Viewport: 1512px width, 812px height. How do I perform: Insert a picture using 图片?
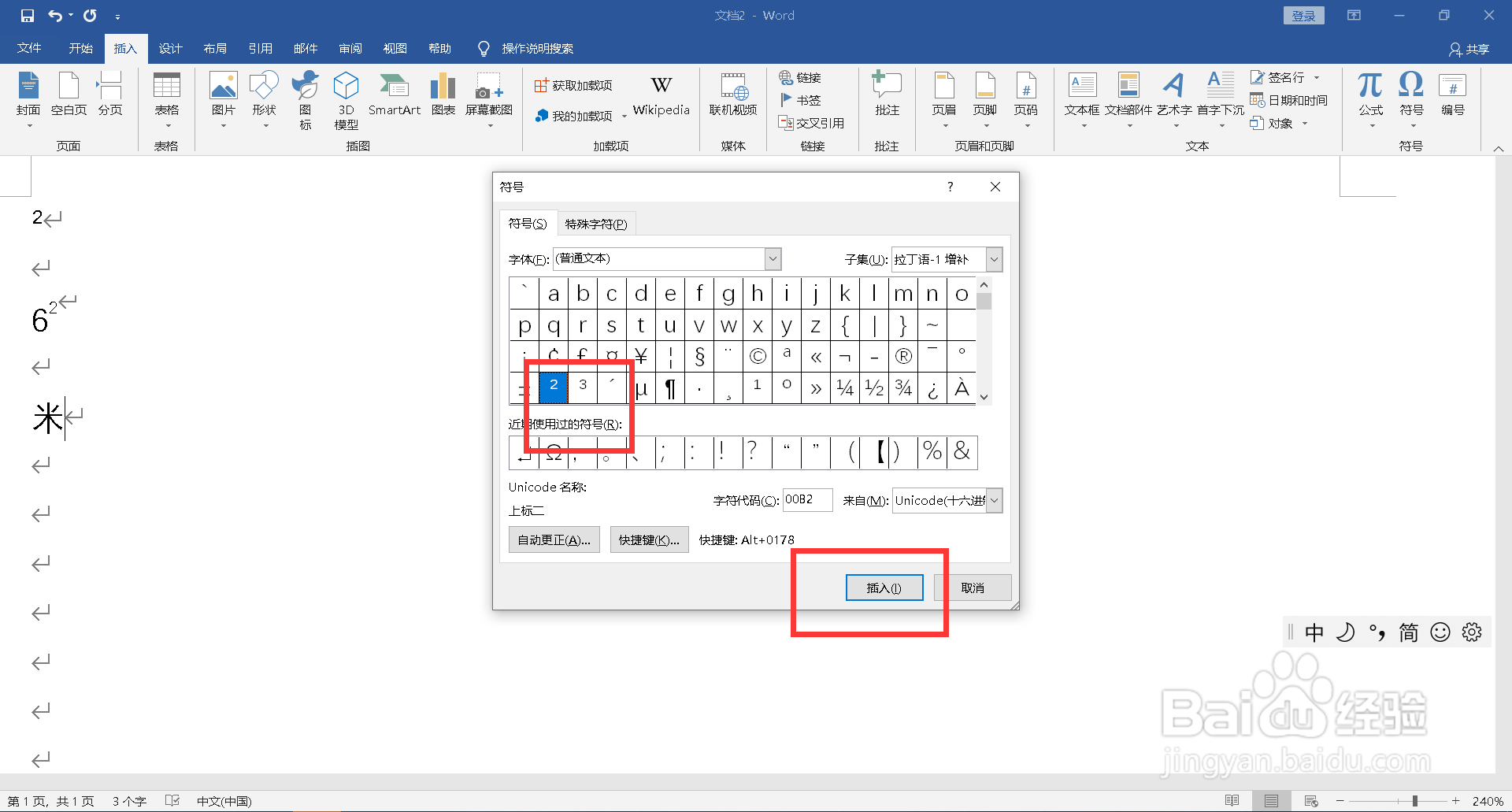224,99
